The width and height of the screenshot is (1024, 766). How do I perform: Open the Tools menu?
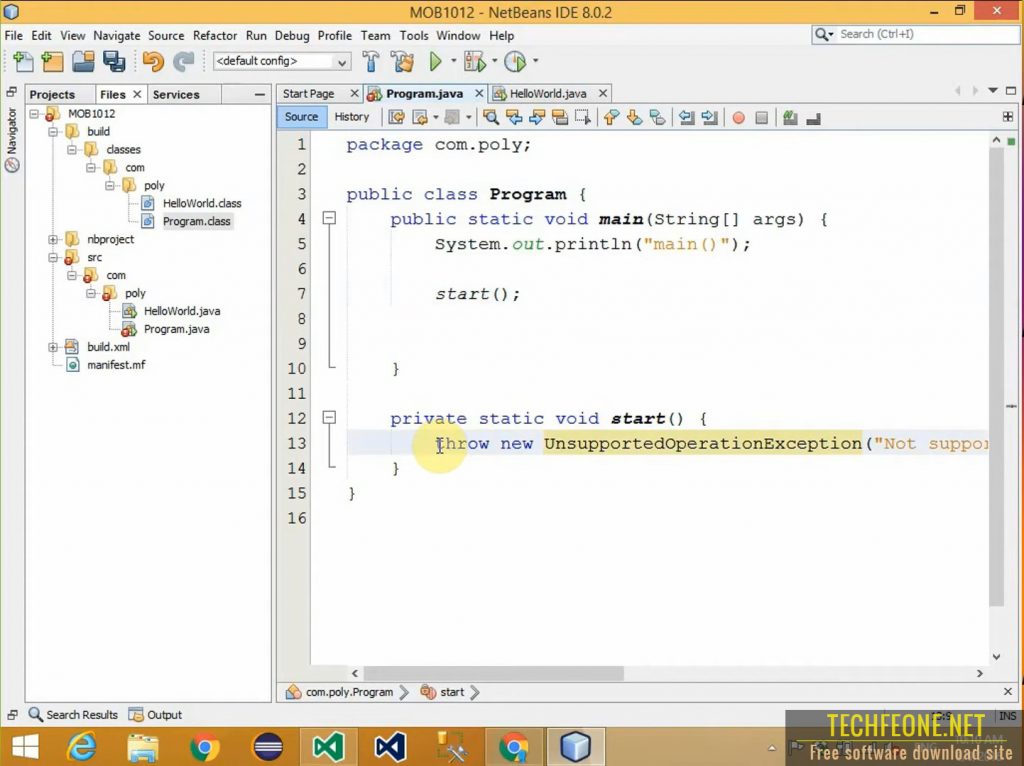click(x=414, y=36)
